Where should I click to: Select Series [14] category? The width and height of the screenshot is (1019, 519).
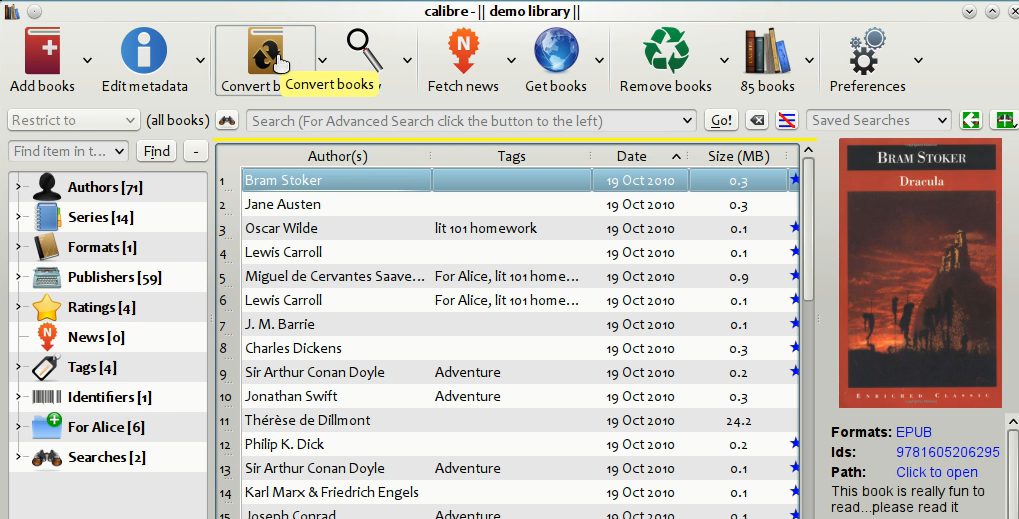click(101, 217)
